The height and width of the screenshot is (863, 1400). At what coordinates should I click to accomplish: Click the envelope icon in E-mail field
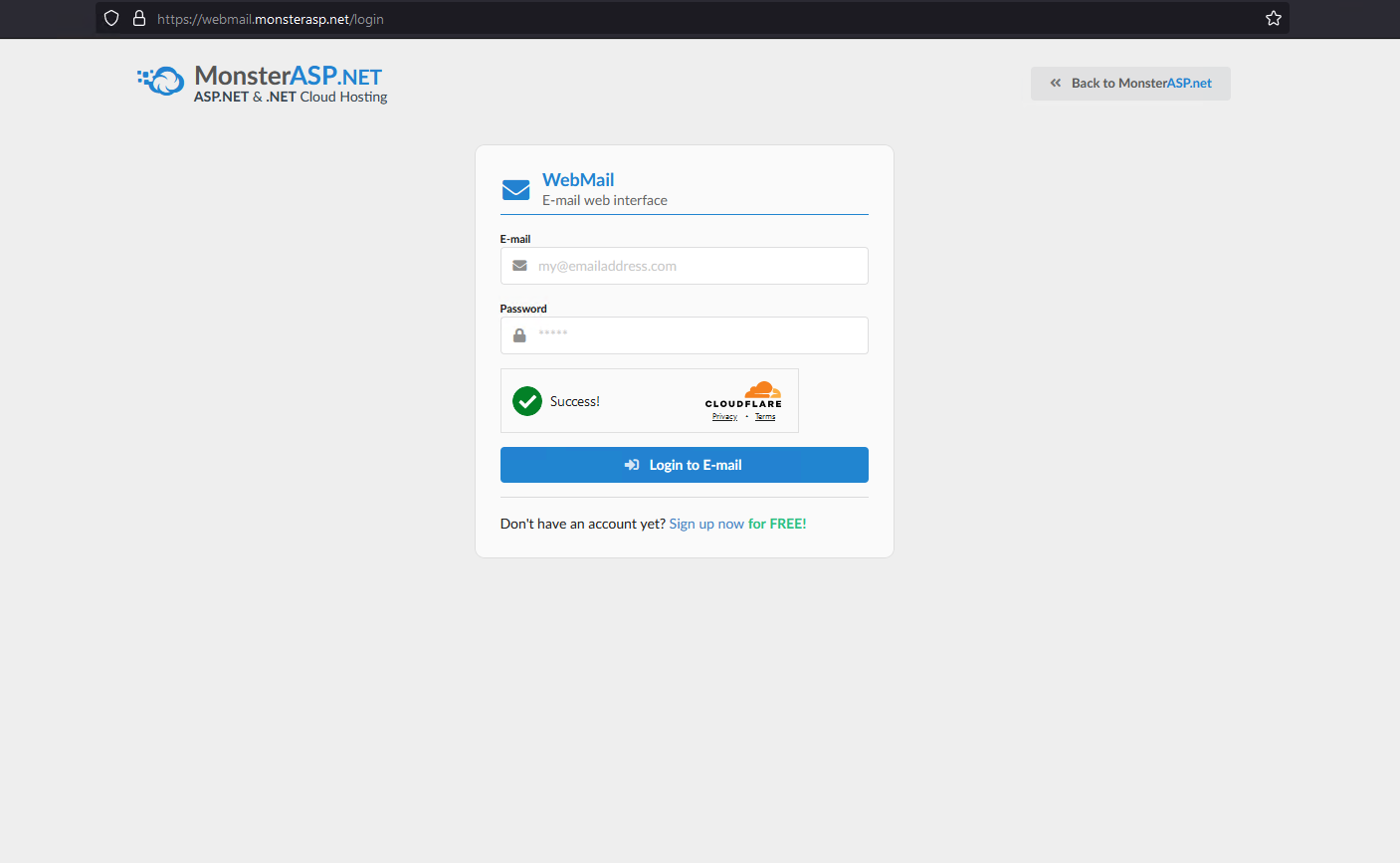point(519,266)
